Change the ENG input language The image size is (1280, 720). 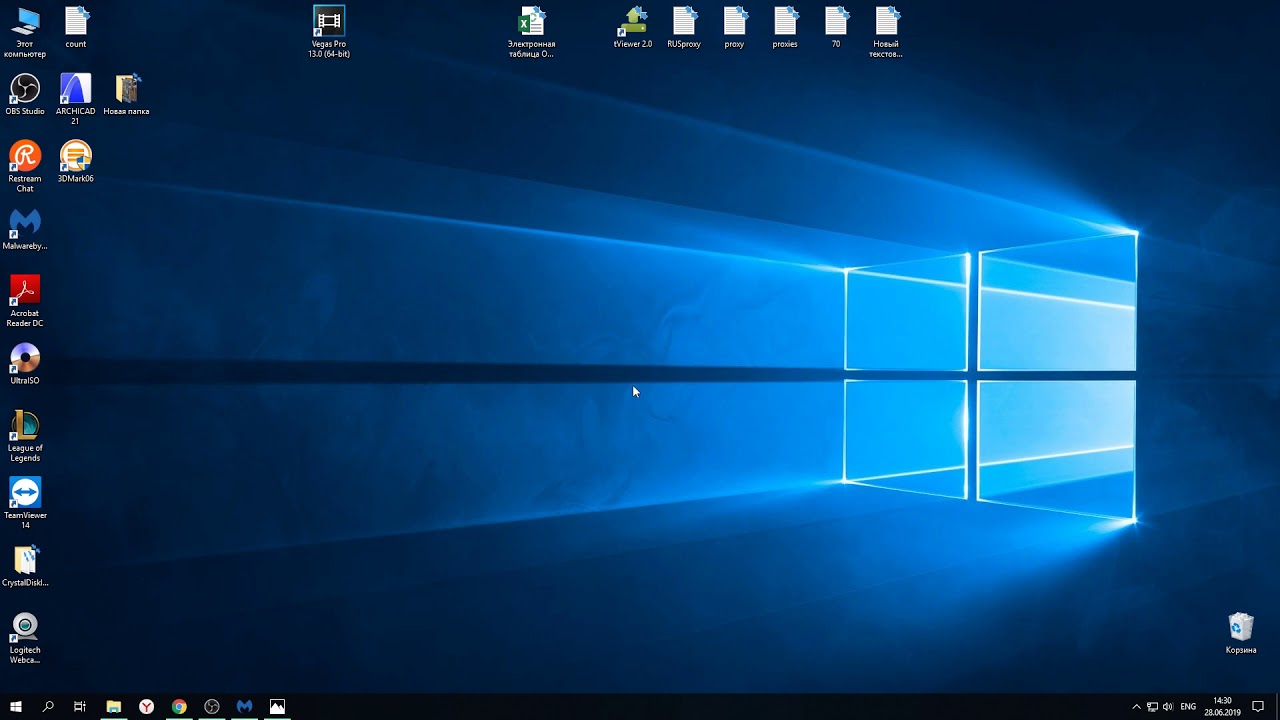click(1188, 706)
